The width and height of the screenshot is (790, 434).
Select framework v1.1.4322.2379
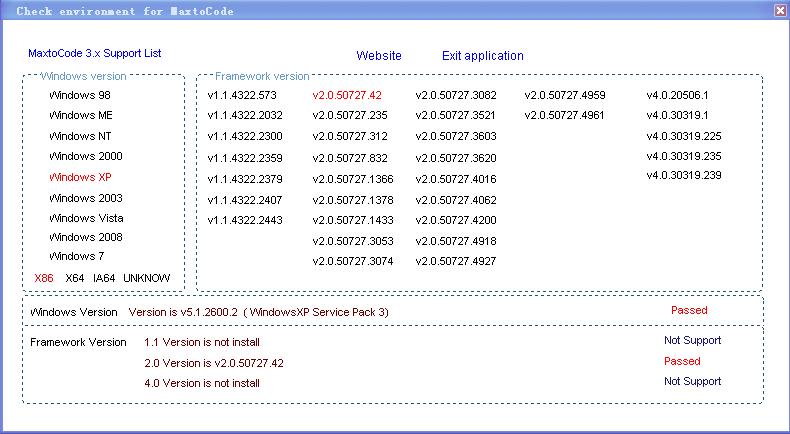point(245,179)
